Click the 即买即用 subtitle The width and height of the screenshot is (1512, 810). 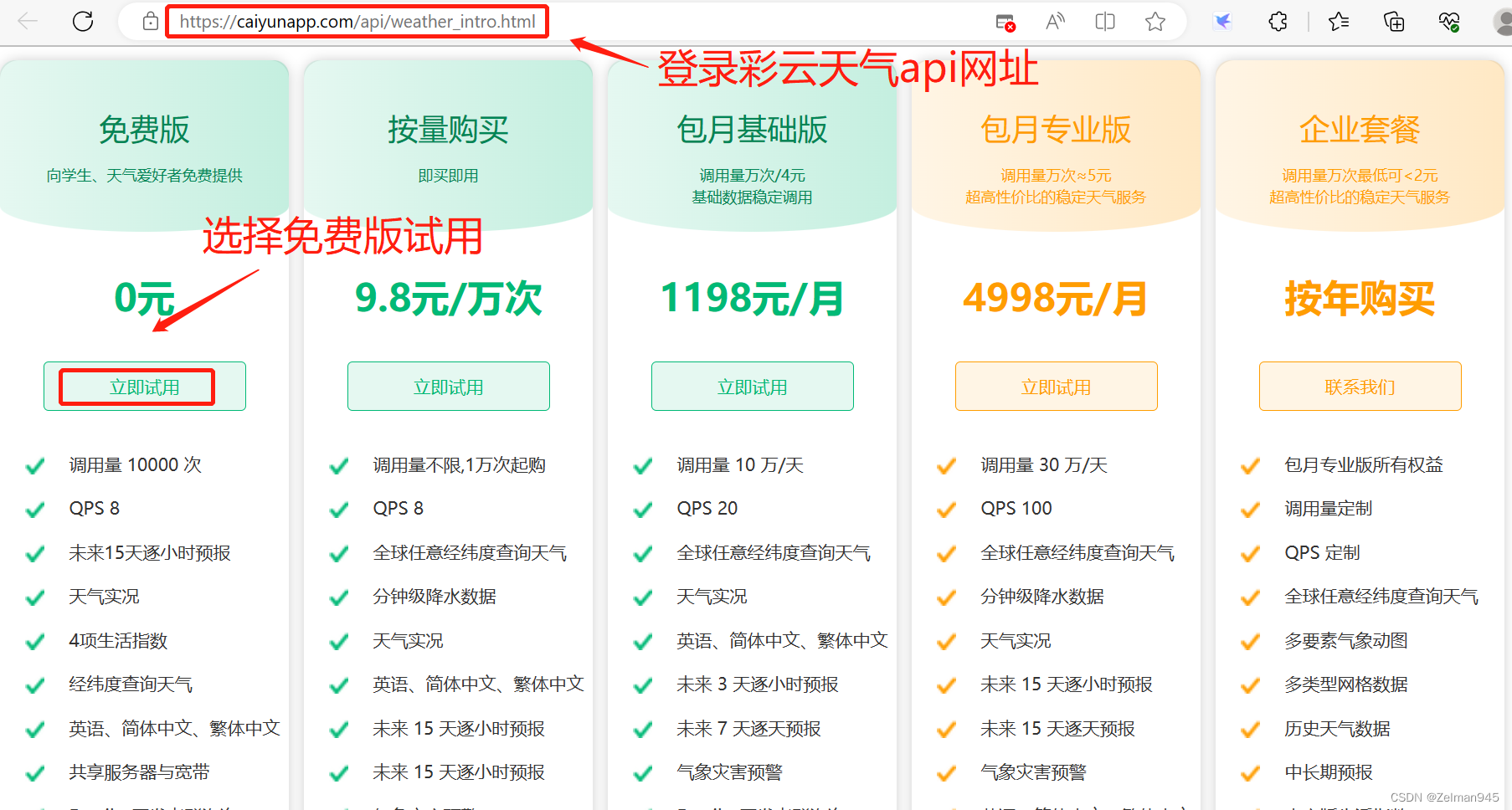point(449,176)
